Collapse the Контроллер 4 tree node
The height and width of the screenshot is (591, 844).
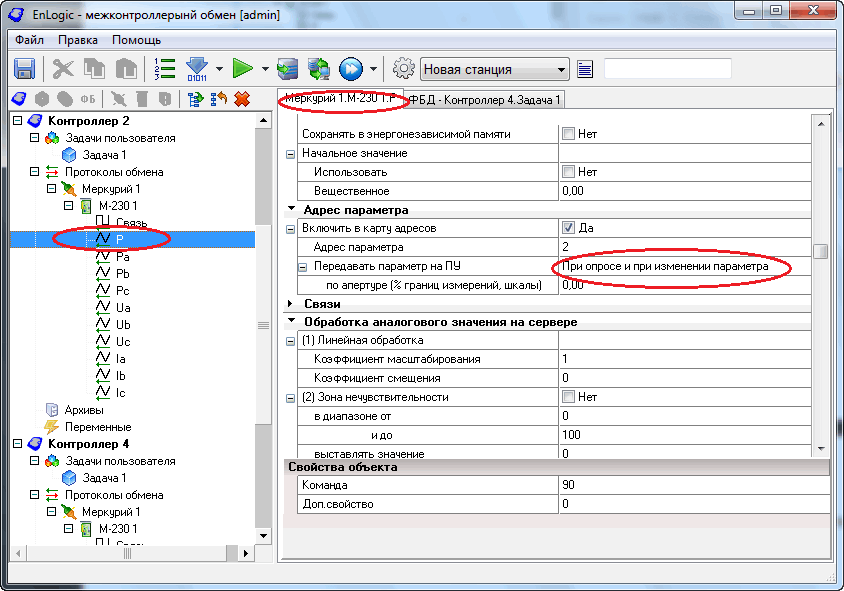[17, 444]
